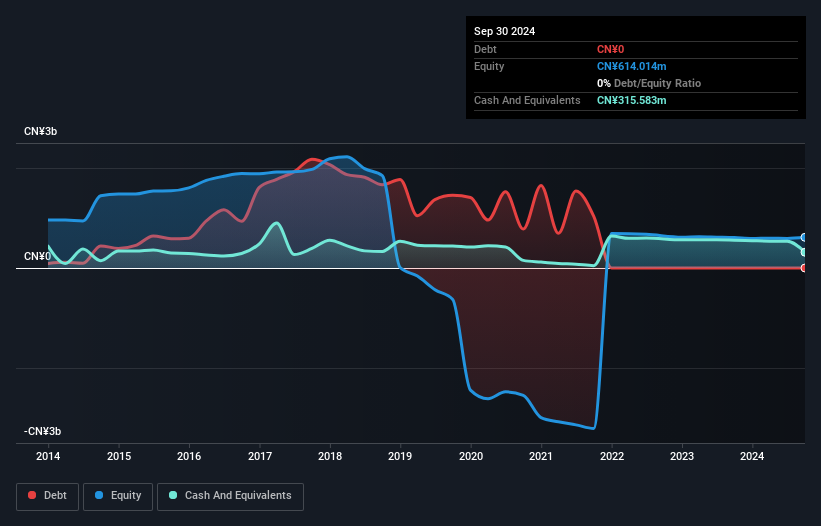Click the tooltip Debt row label
This screenshot has width=821, height=526.
[485, 49]
